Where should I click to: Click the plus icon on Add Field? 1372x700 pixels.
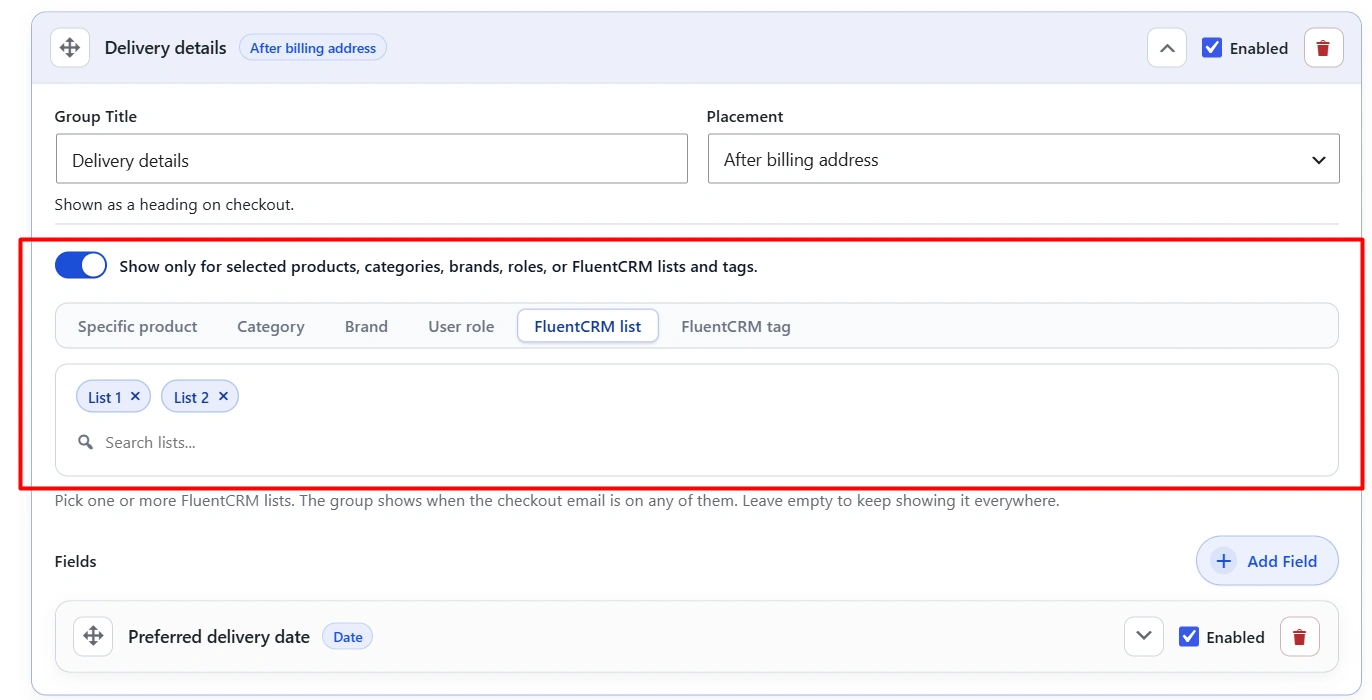1223,561
